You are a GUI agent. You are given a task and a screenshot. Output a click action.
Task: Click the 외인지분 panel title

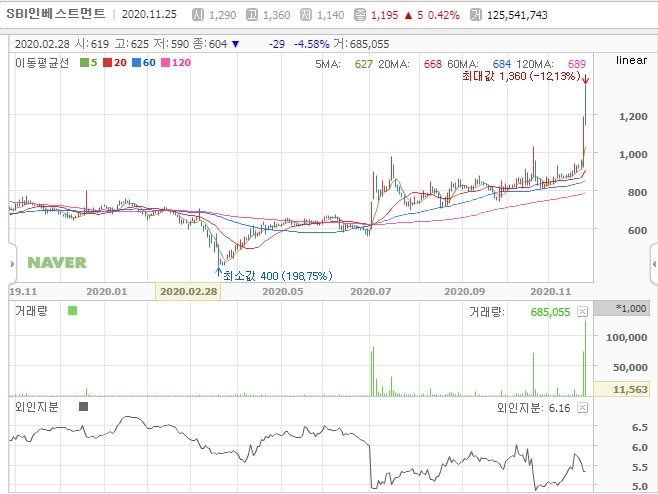click(x=37, y=407)
